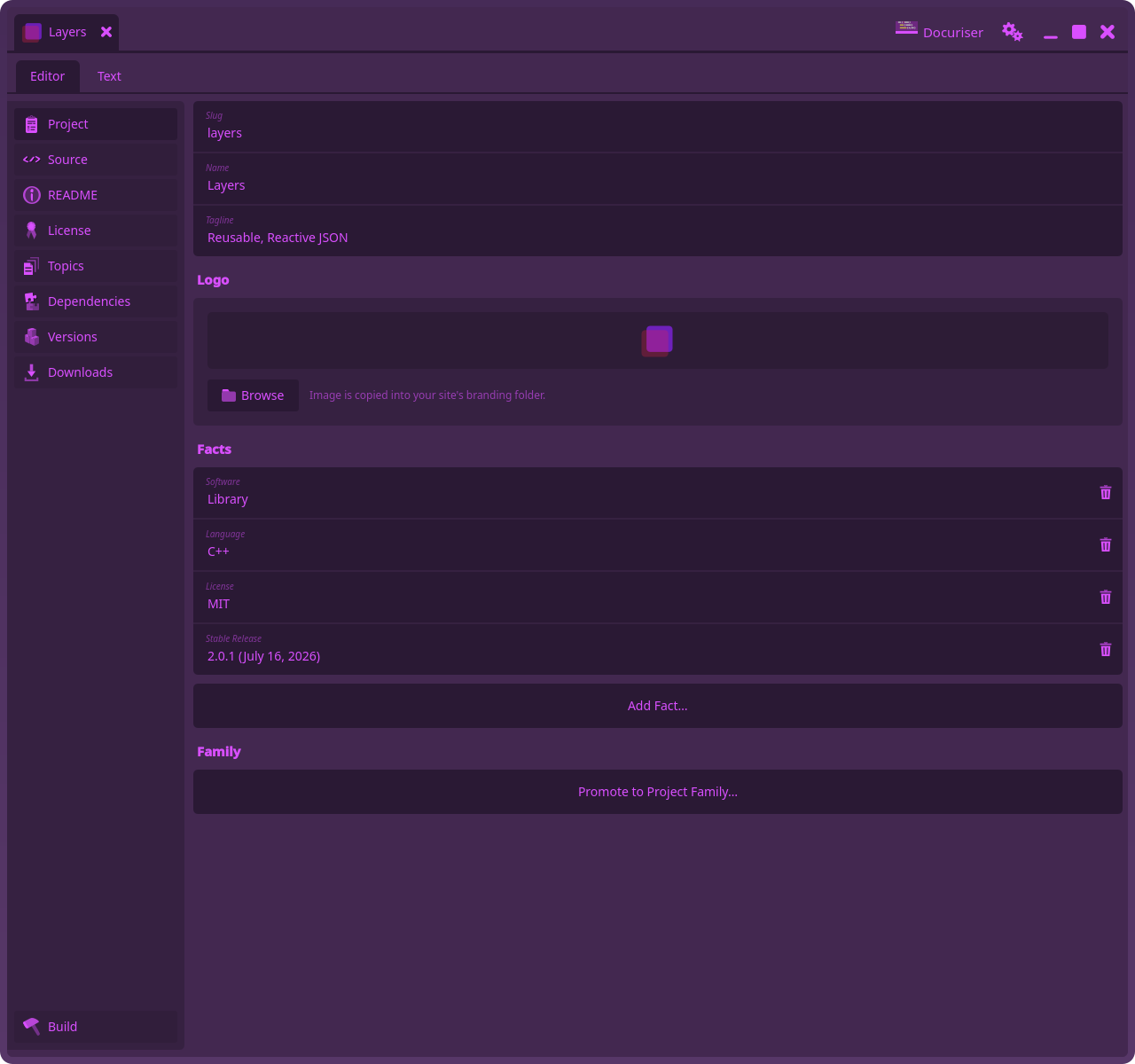Delete the Language fact
This screenshot has width=1135, height=1064.
[x=1106, y=544]
